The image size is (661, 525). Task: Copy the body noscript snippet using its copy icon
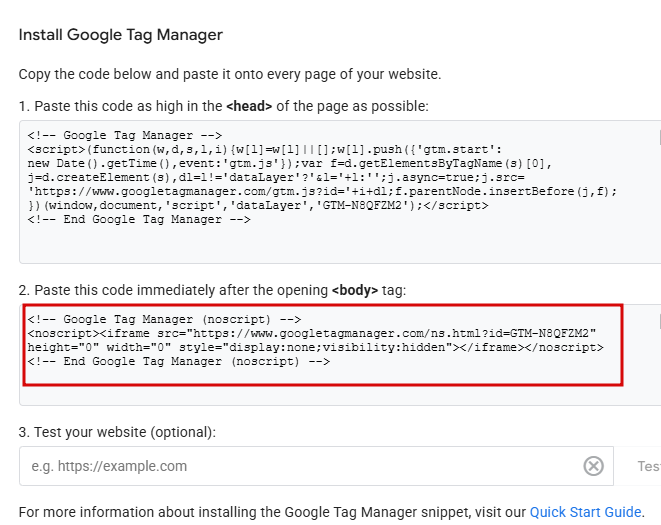click(658, 320)
